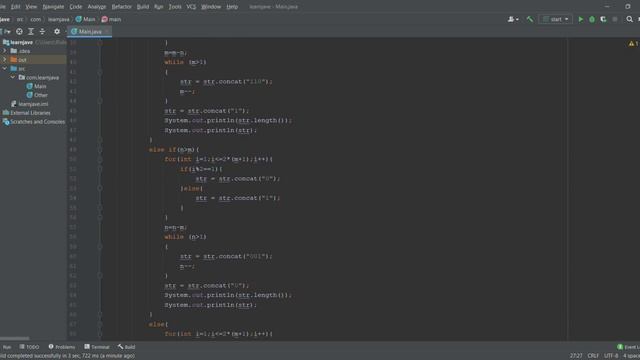Select External Libraries node
The width and height of the screenshot is (640, 360).
click(27, 113)
